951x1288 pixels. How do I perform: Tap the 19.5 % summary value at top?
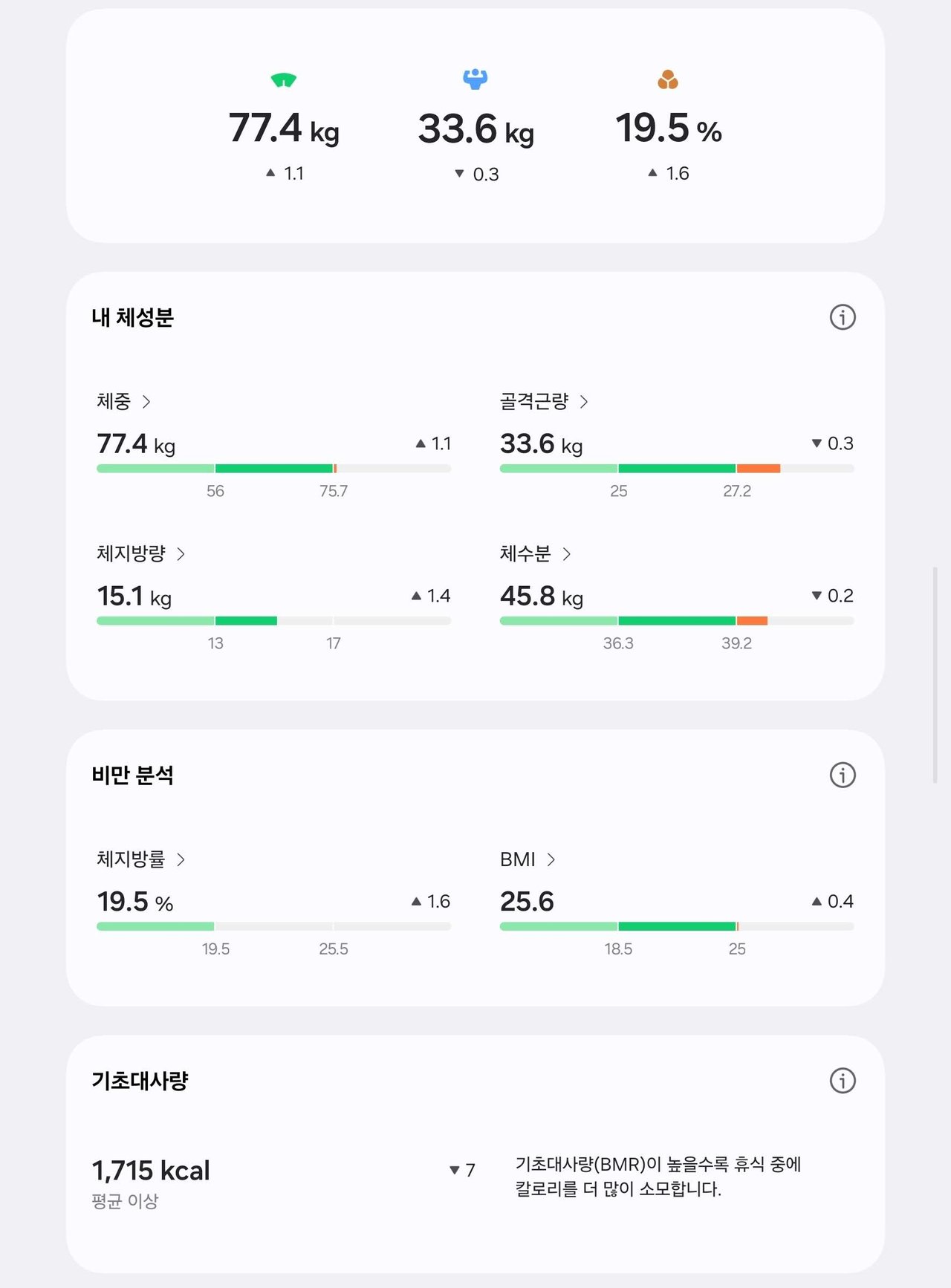pos(668,128)
